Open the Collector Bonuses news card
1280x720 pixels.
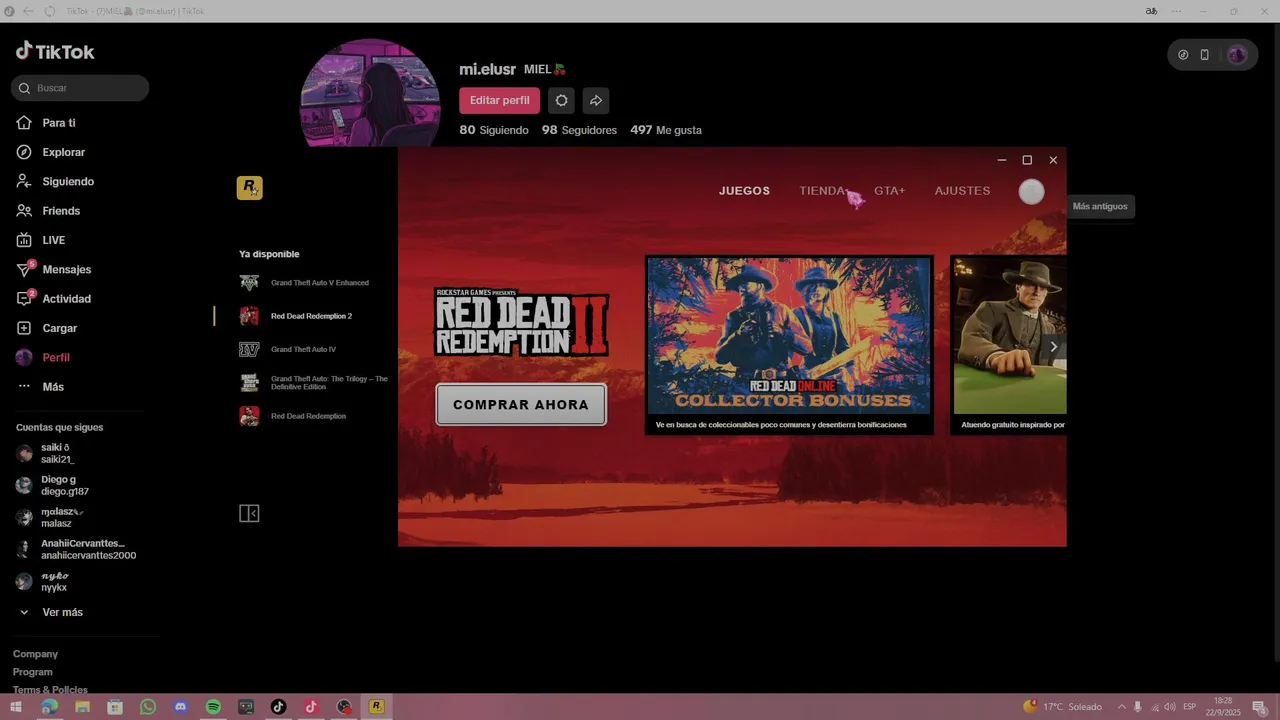click(x=789, y=345)
